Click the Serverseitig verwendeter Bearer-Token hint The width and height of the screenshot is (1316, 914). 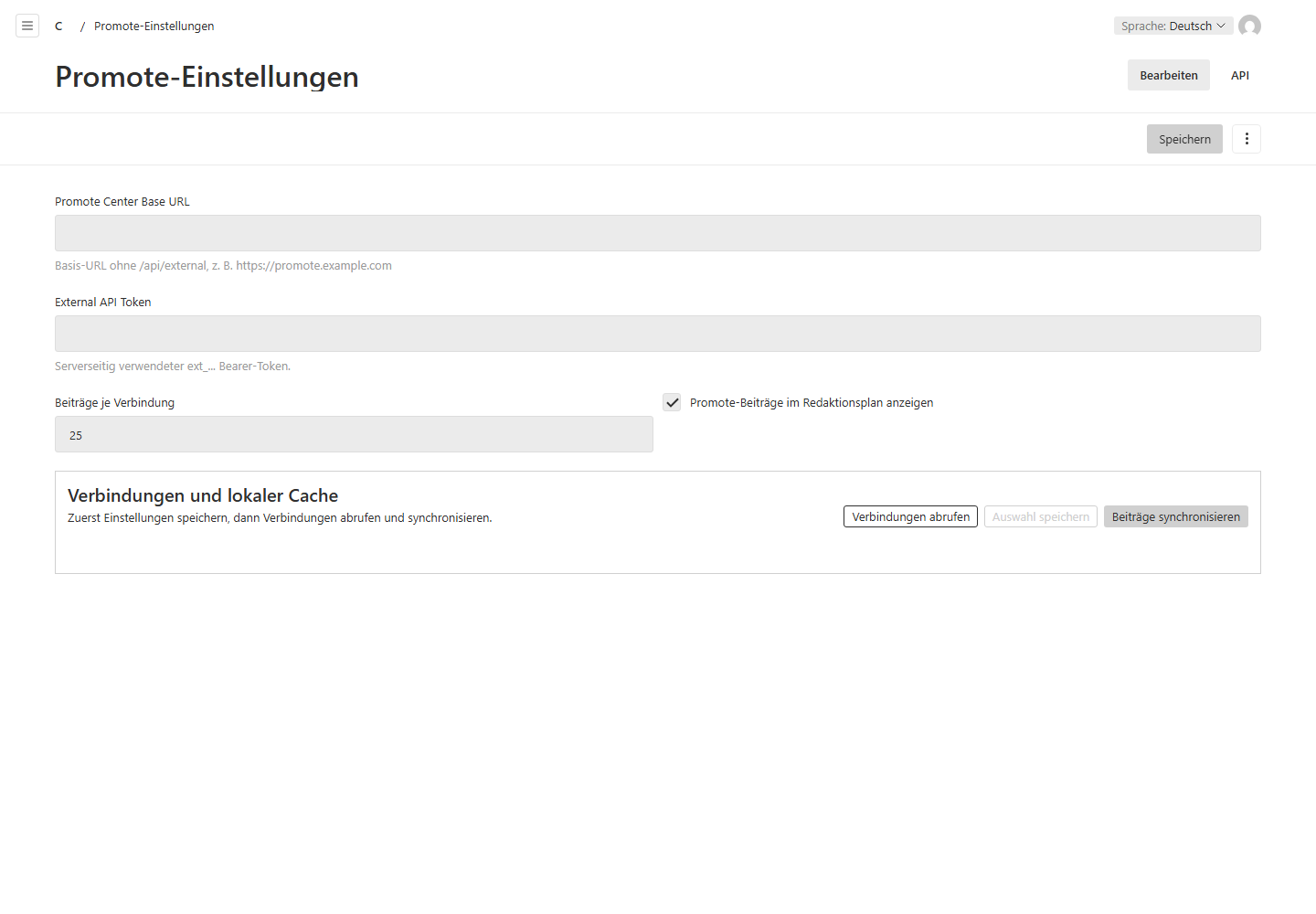[173, 367]
